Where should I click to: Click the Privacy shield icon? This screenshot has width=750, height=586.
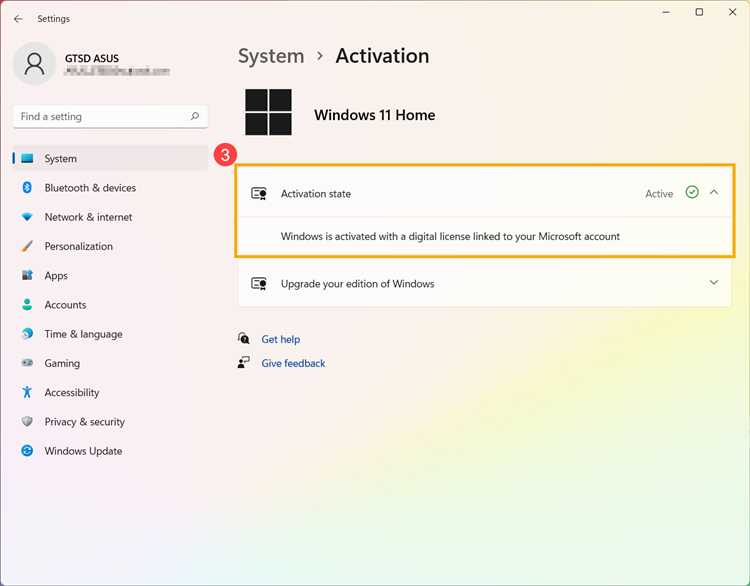point(27,421)
